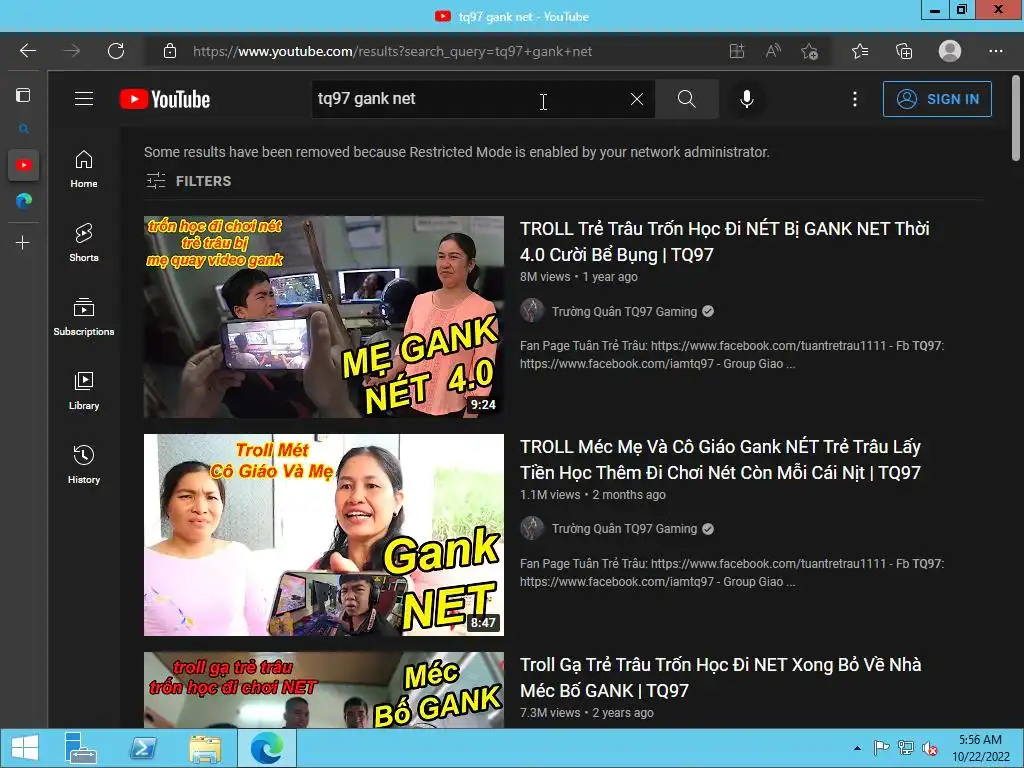This screenshot has height=768, width=1024.
Task: Open File Explorer from taskbar
Action: 204,748
